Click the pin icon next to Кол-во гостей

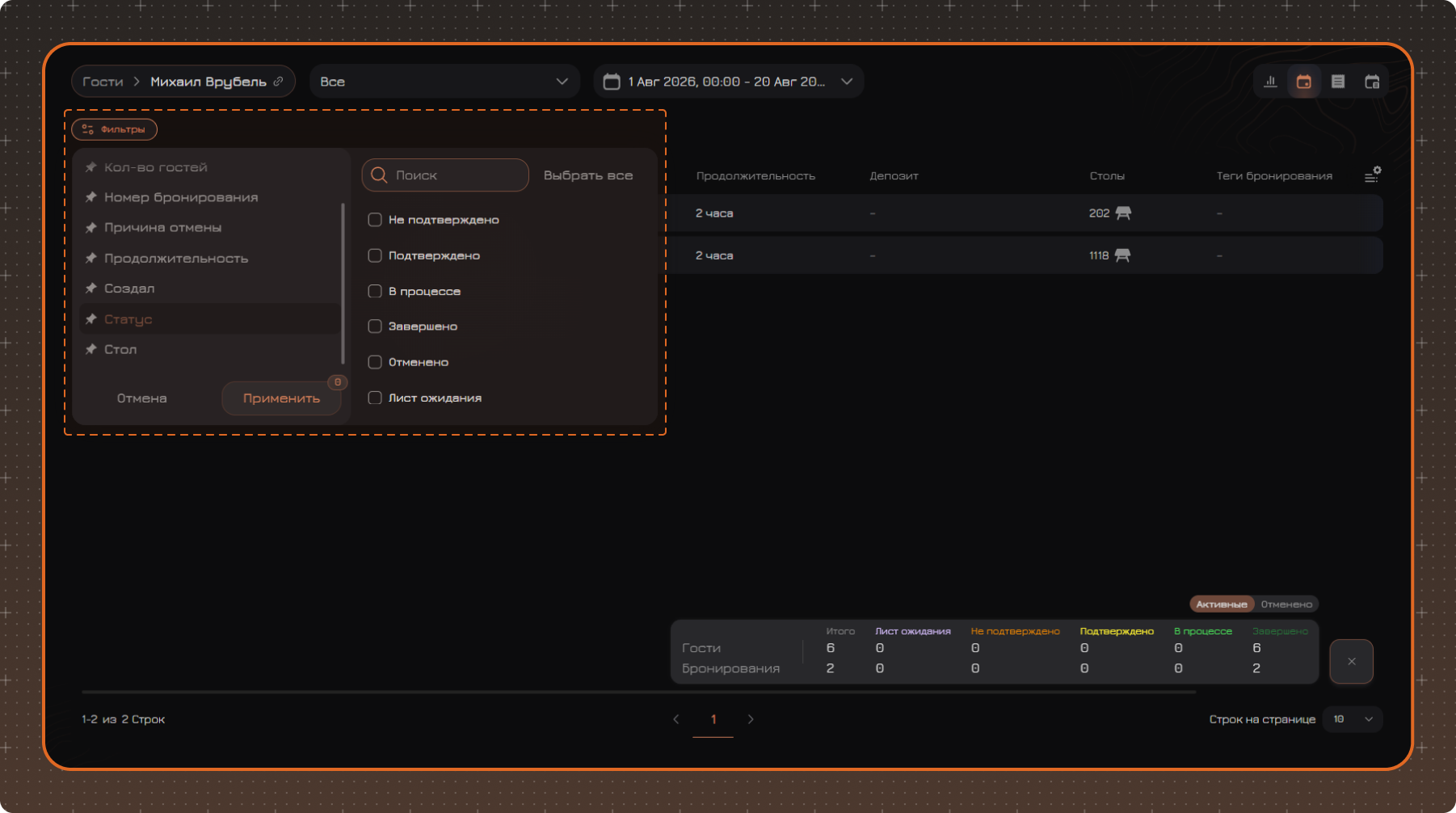click(91, 167)
